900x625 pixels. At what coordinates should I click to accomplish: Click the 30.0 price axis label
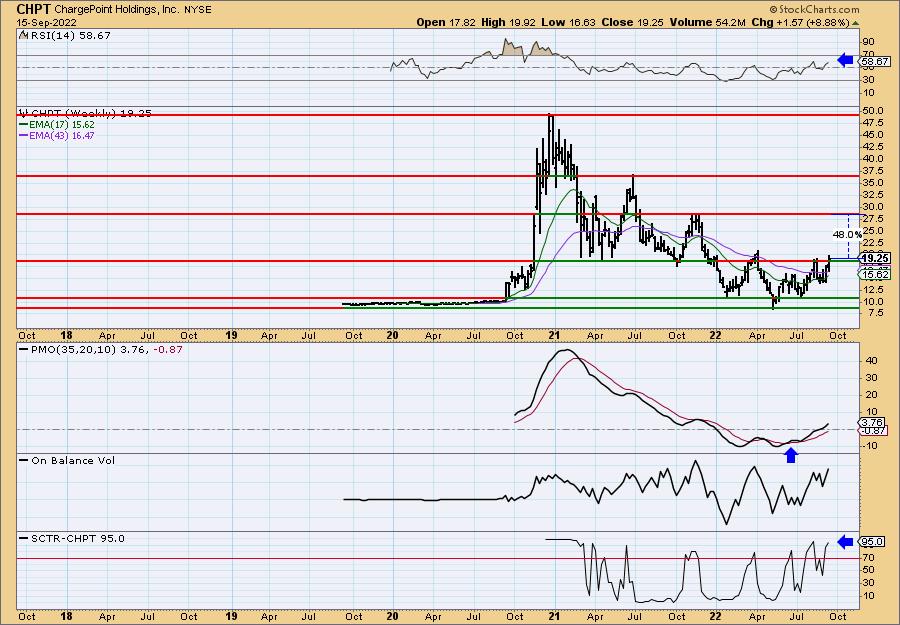click(x=873, y=207)
